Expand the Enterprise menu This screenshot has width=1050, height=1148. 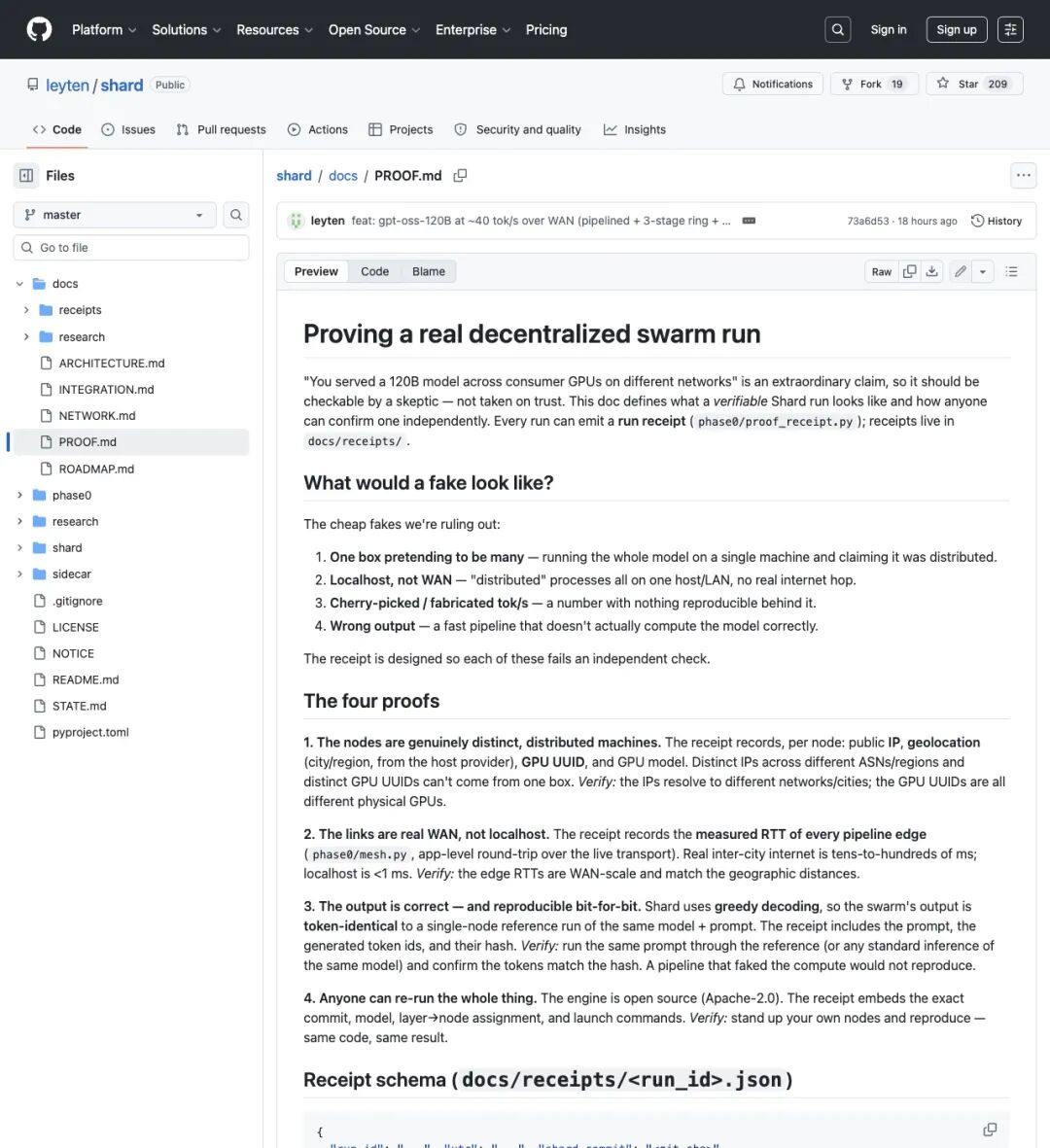tap(473, 30)
